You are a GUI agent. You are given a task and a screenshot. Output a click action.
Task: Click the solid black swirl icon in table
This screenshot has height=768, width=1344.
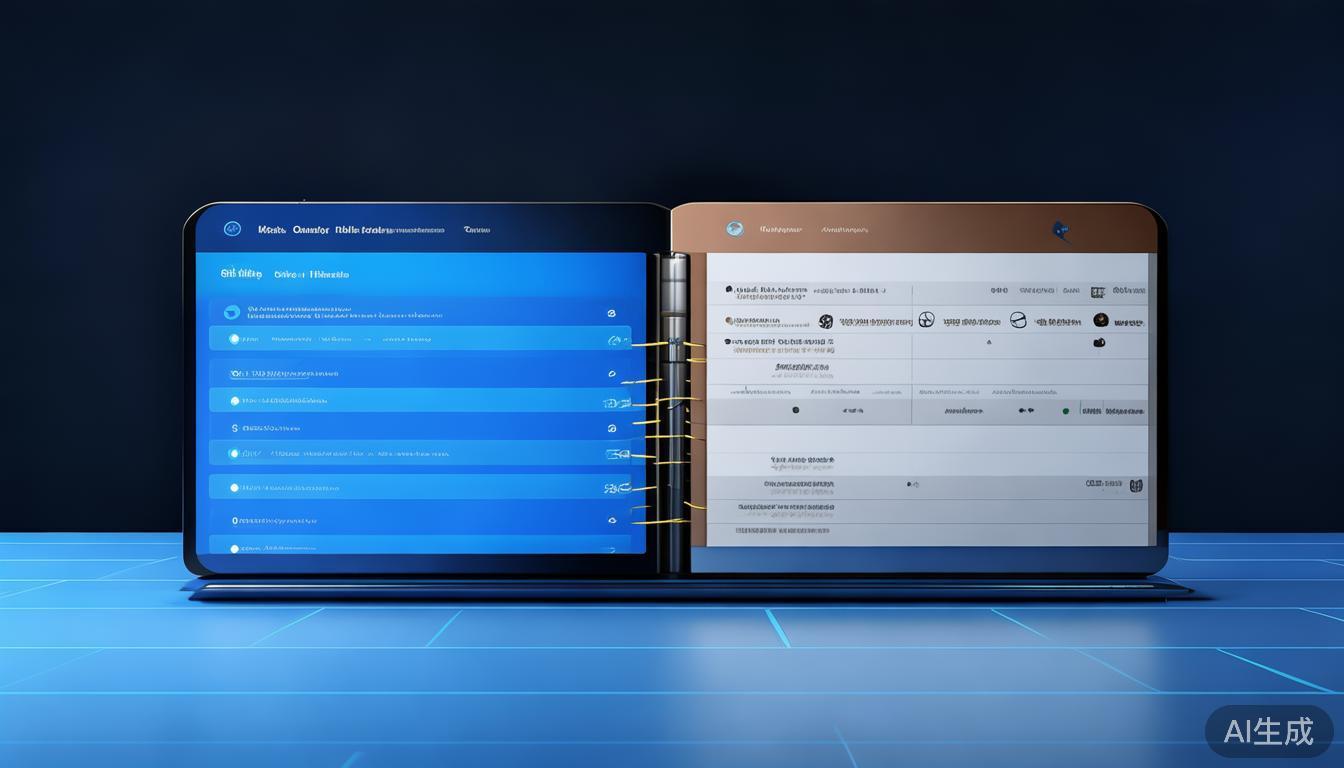click(825, 321)
